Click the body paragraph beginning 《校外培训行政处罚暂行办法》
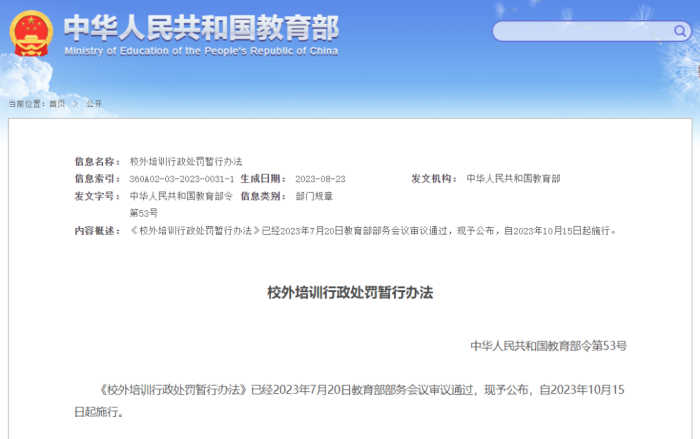 pyautogui.click(x=350, y=401)
